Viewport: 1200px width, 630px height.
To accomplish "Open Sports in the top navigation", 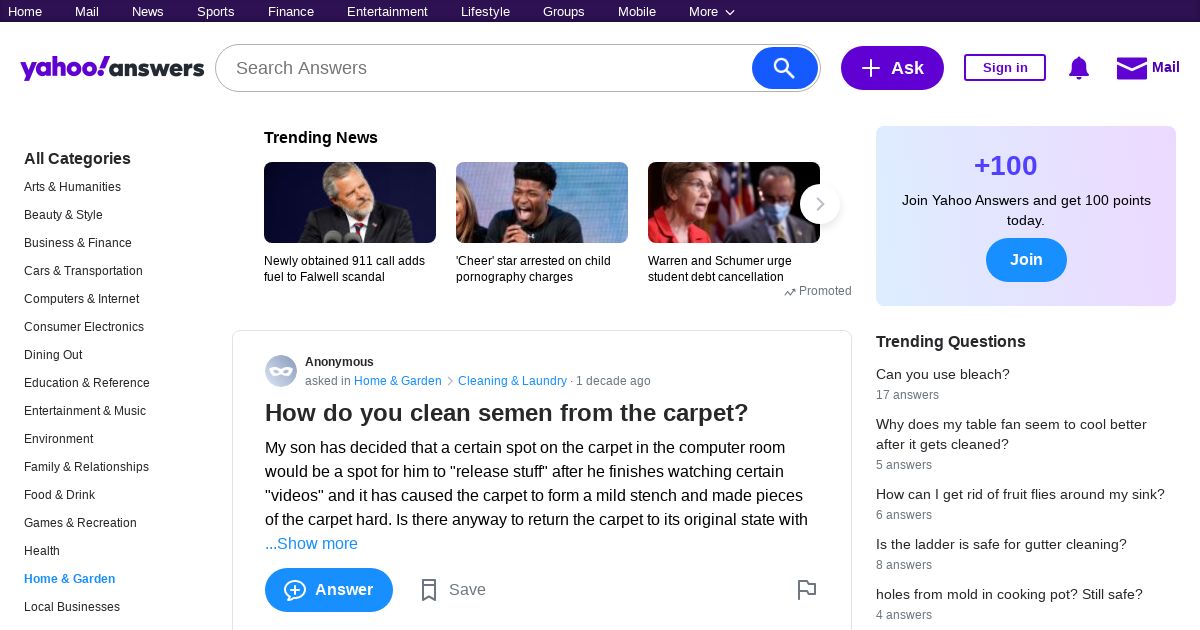I will 215,12.
